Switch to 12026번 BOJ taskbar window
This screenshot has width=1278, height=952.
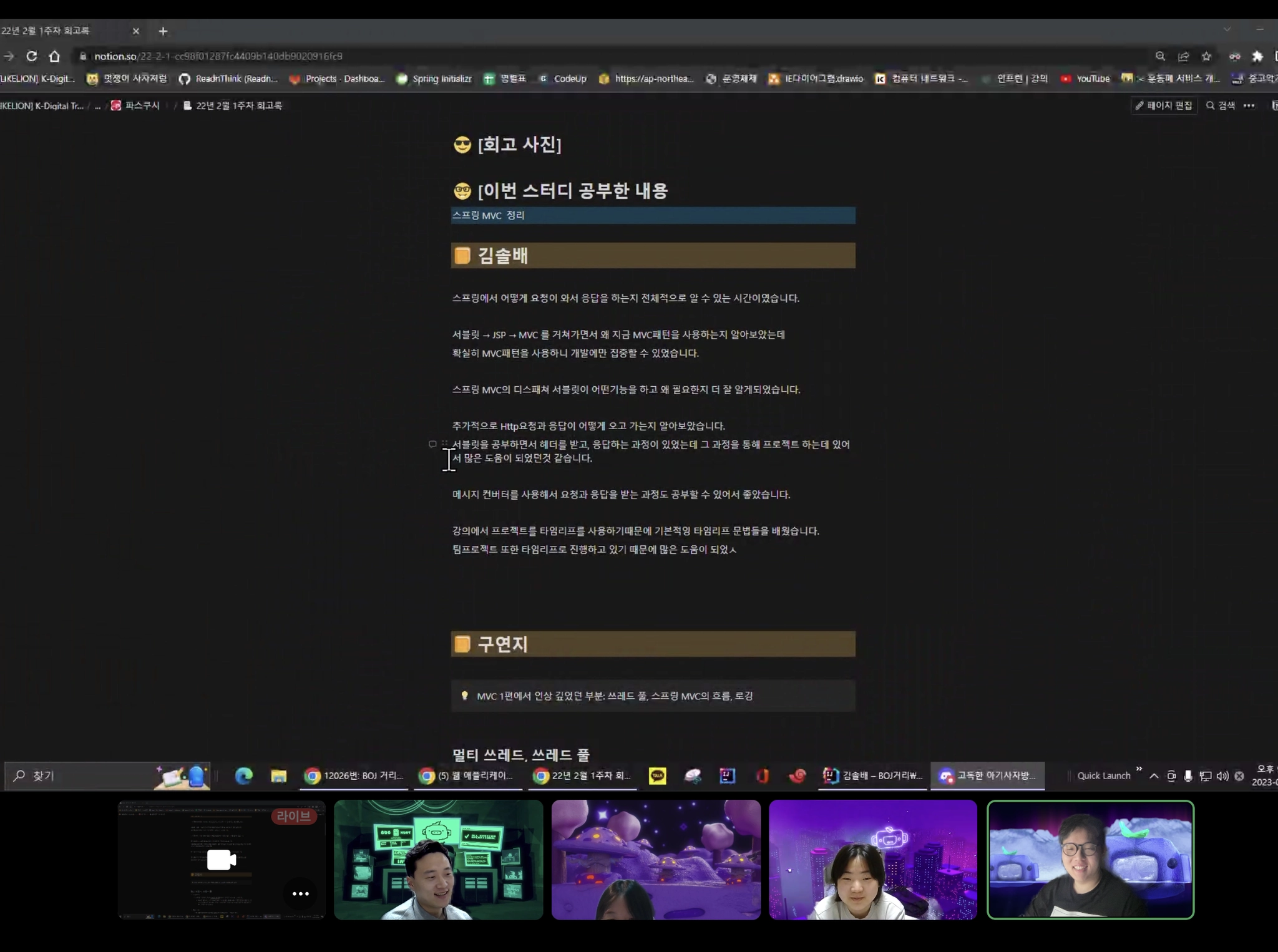tap(354, 775)
